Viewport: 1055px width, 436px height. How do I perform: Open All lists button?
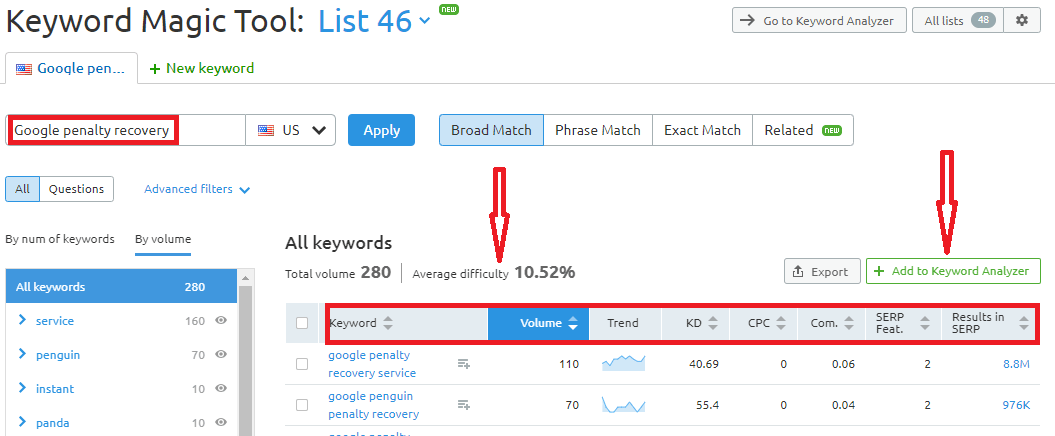pyautogui.click(x=957, y=20)
